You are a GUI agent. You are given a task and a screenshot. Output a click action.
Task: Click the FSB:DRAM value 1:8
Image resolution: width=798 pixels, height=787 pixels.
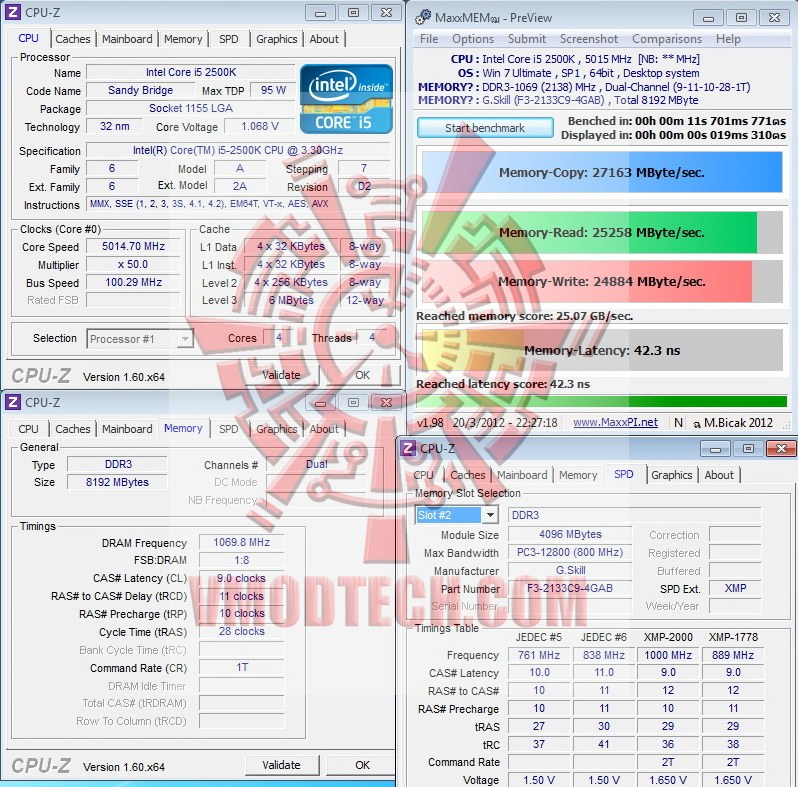241,560
